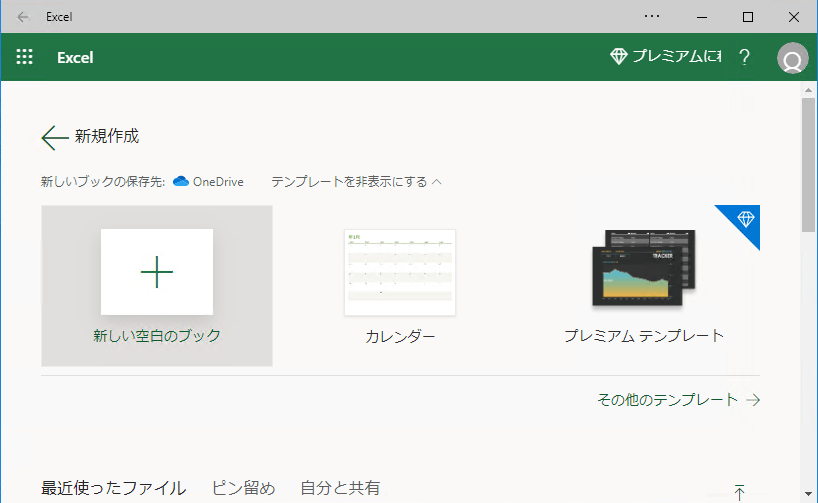
Task: Open the プレミアム テンプレート thumbnail
Action: [x=644, y=268]
